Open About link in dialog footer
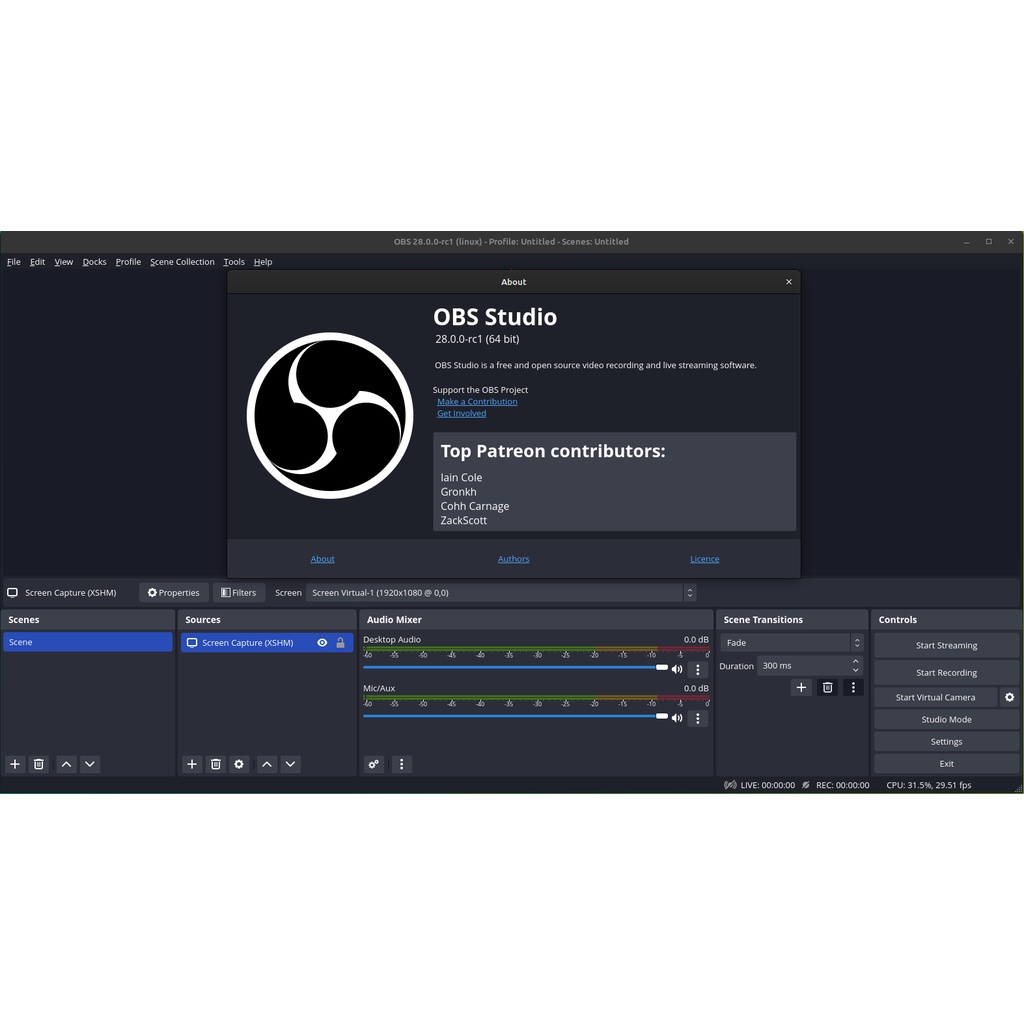 (x=323, y=559)
